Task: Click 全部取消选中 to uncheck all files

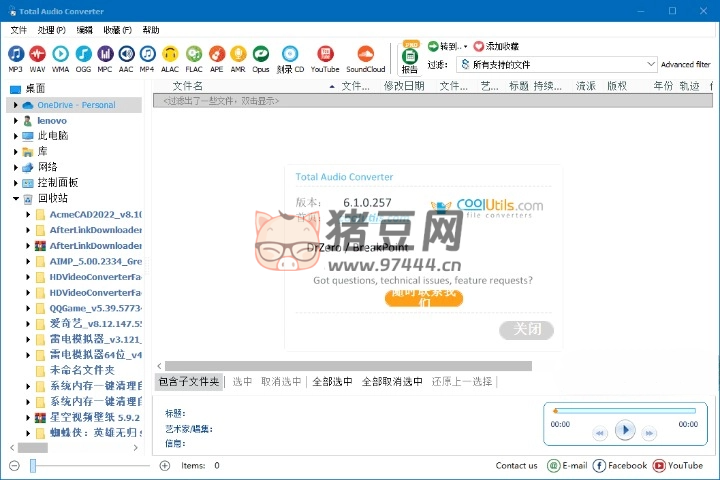Action: [391, 382]
